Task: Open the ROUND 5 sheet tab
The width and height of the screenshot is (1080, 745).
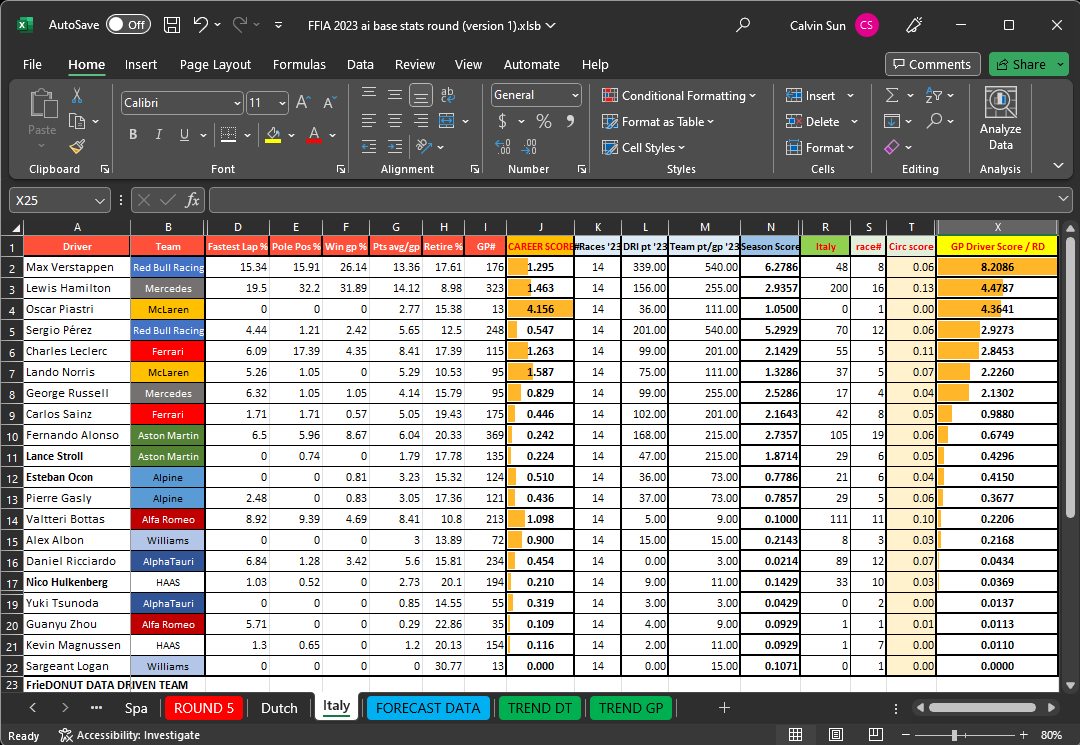Action: [204, 708]
